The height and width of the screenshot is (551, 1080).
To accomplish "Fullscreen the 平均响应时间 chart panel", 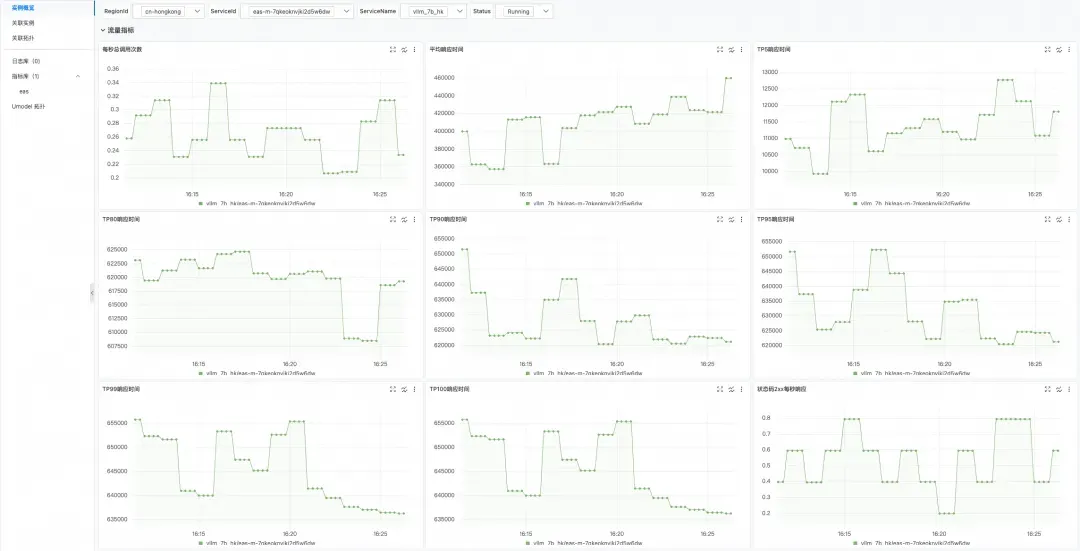I will pyautogui.click(x=720, y=50).
